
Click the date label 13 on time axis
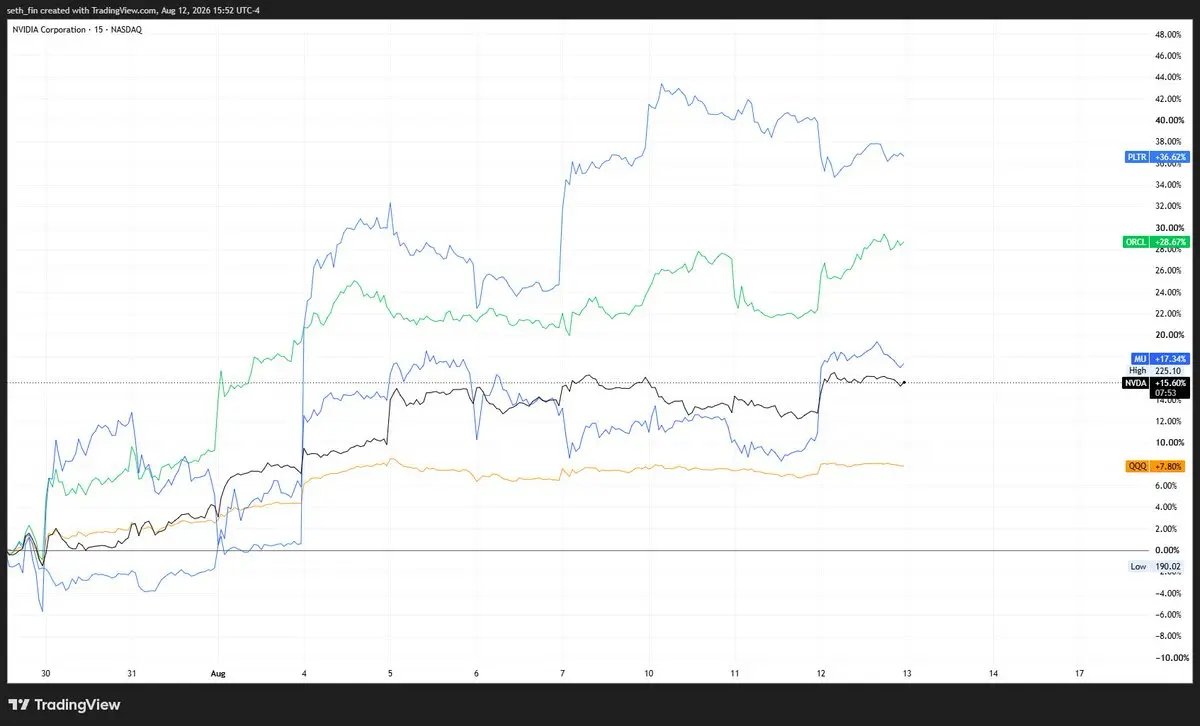909,674
